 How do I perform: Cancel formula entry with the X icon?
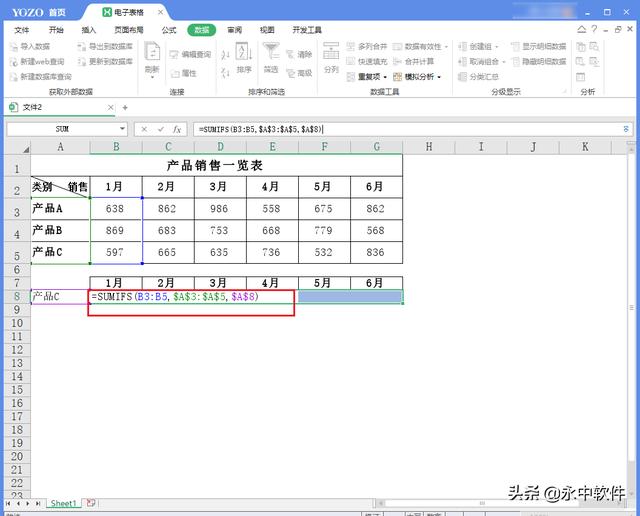pyautogui.click(x=144, y=129)
